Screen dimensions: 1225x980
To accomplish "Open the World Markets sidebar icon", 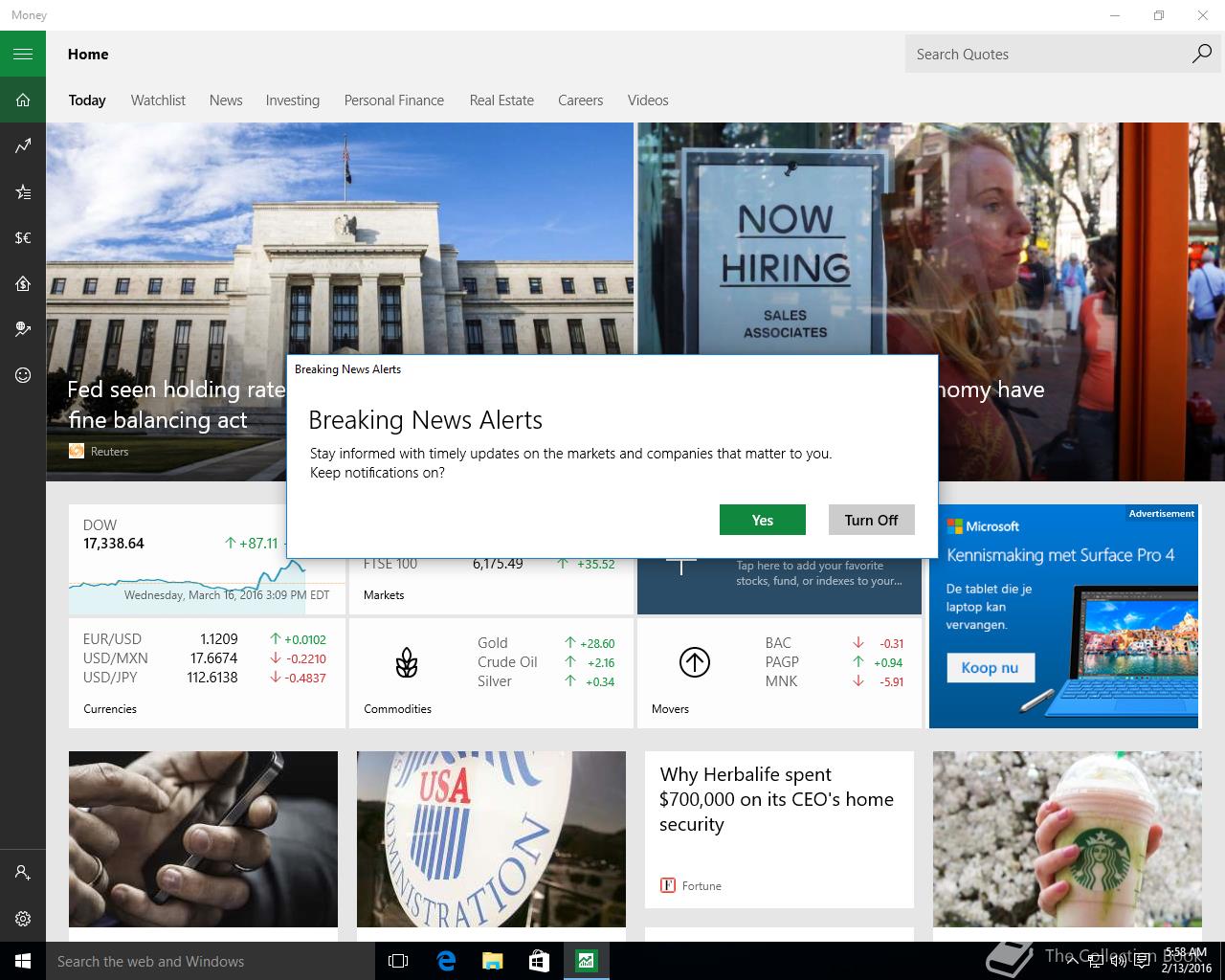I will point(23,329).
